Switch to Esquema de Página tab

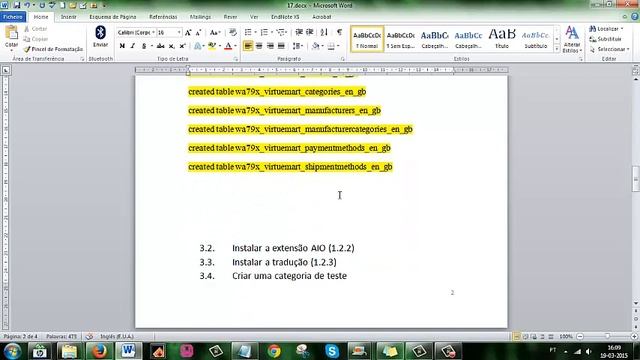pos(113,17)
